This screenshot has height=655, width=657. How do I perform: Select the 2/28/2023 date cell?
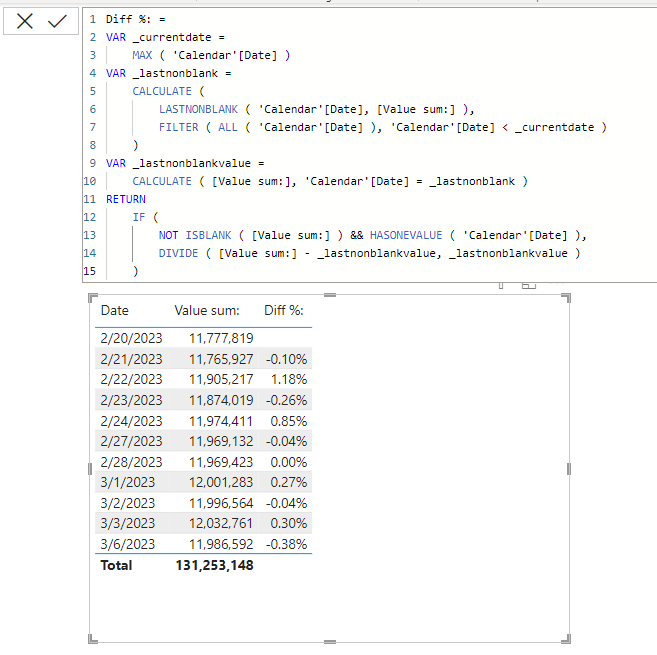point(131,462)
